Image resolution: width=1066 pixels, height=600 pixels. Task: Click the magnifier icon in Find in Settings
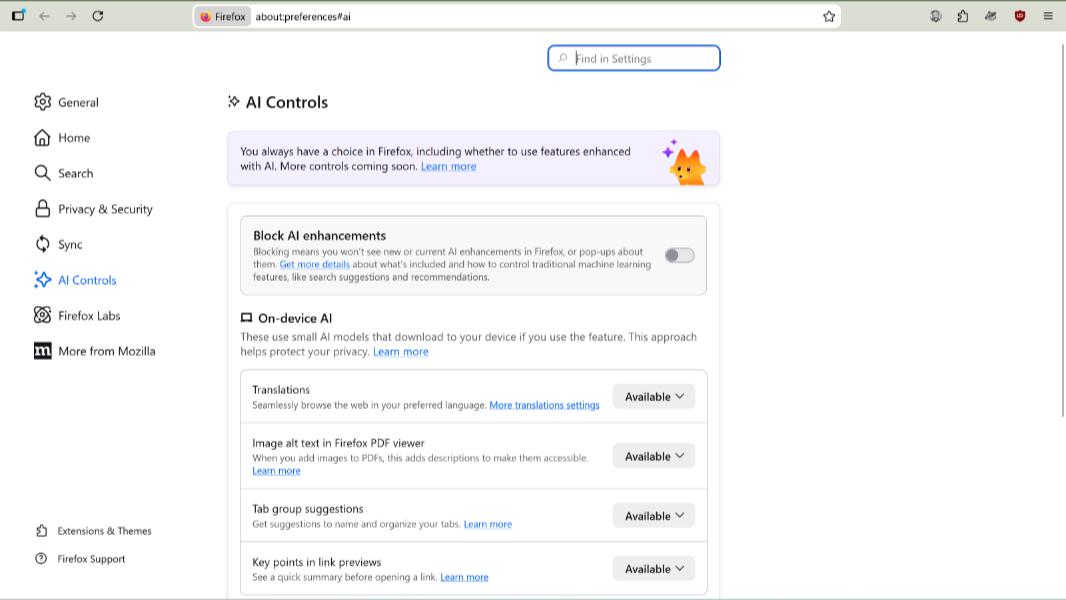click(x=562, y=58)
